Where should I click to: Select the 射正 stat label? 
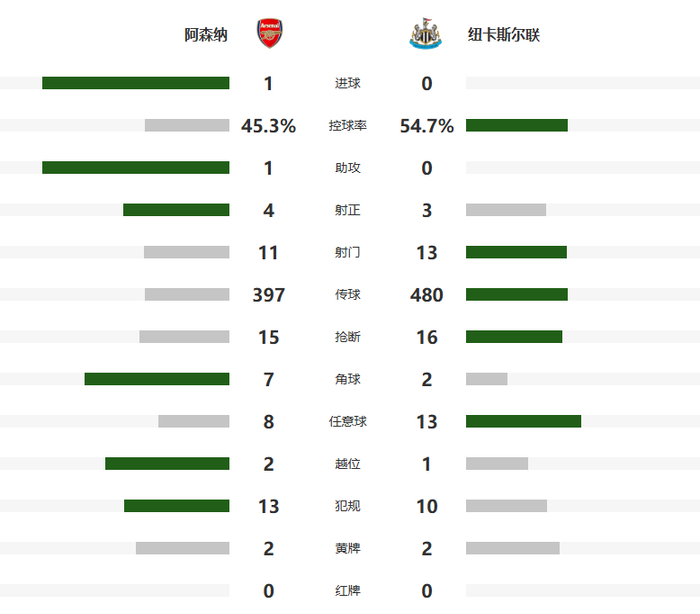tap(348, 210)
